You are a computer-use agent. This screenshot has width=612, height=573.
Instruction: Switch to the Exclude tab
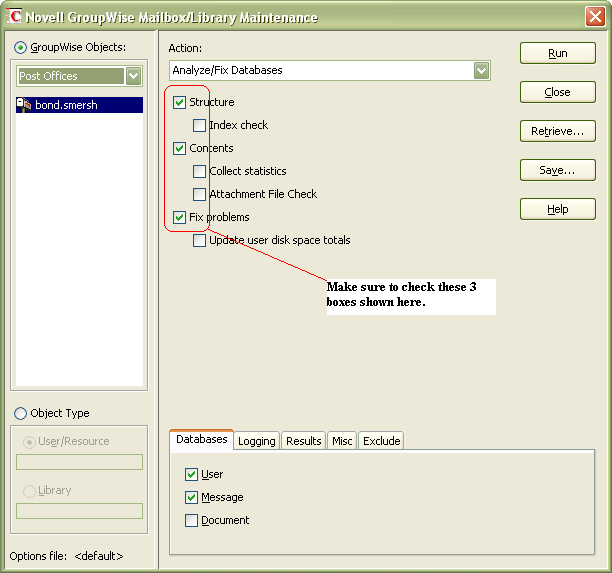pyautogui.click(x=381, y=441)
